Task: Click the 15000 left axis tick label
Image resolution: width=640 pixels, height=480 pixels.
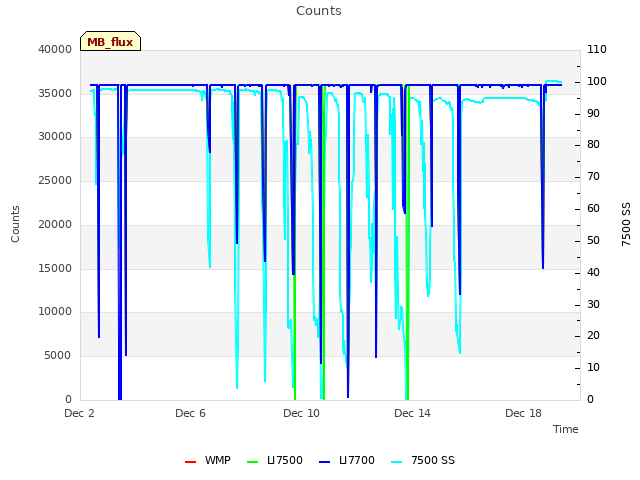Action: [55, 269]
